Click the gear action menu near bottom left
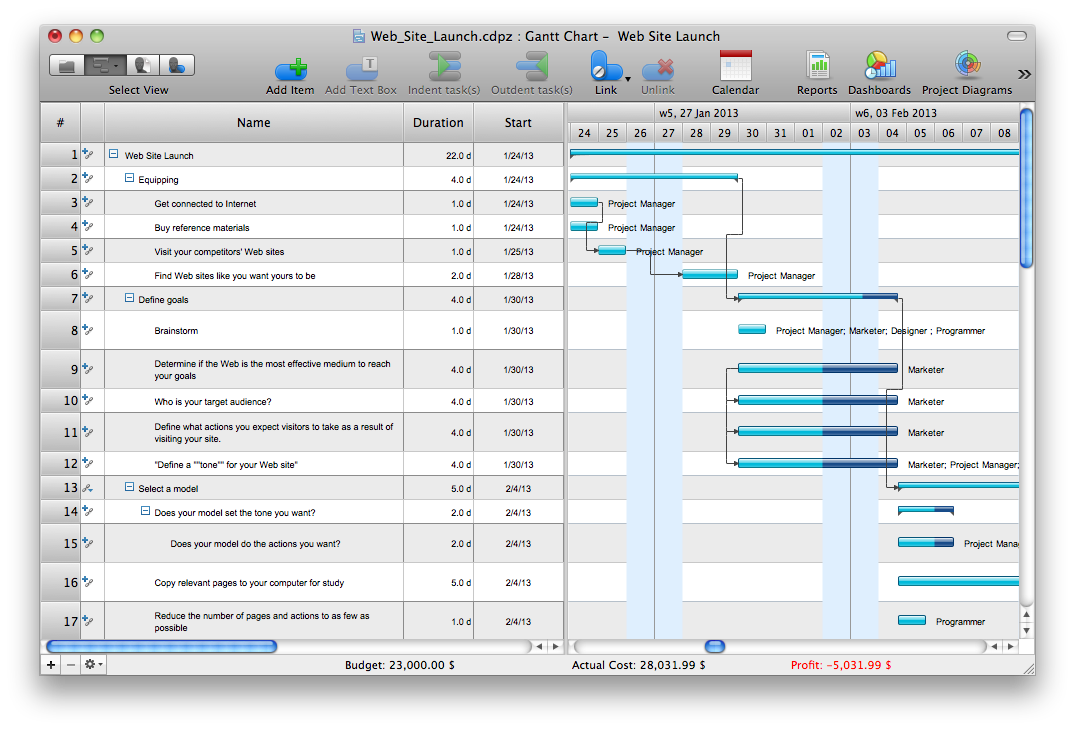Viewport: 1075px width, 730px height. pos(89,664)
